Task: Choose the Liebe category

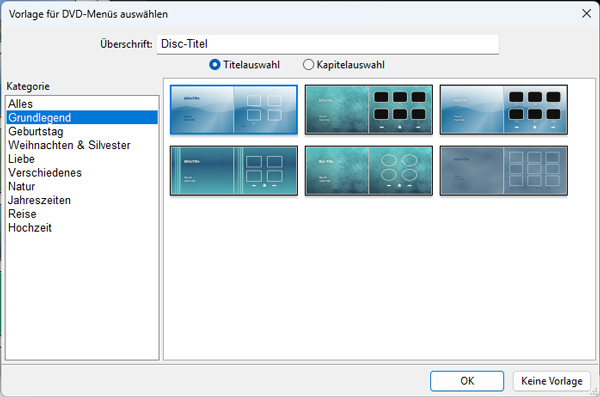Action: pos(82,159)
